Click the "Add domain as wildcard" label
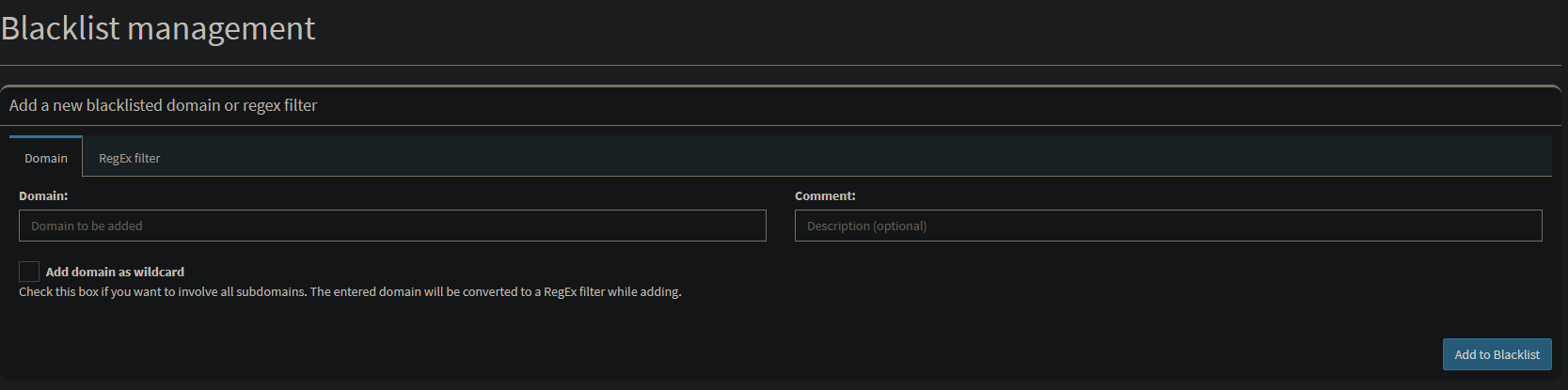 click(x=115, y=272)
